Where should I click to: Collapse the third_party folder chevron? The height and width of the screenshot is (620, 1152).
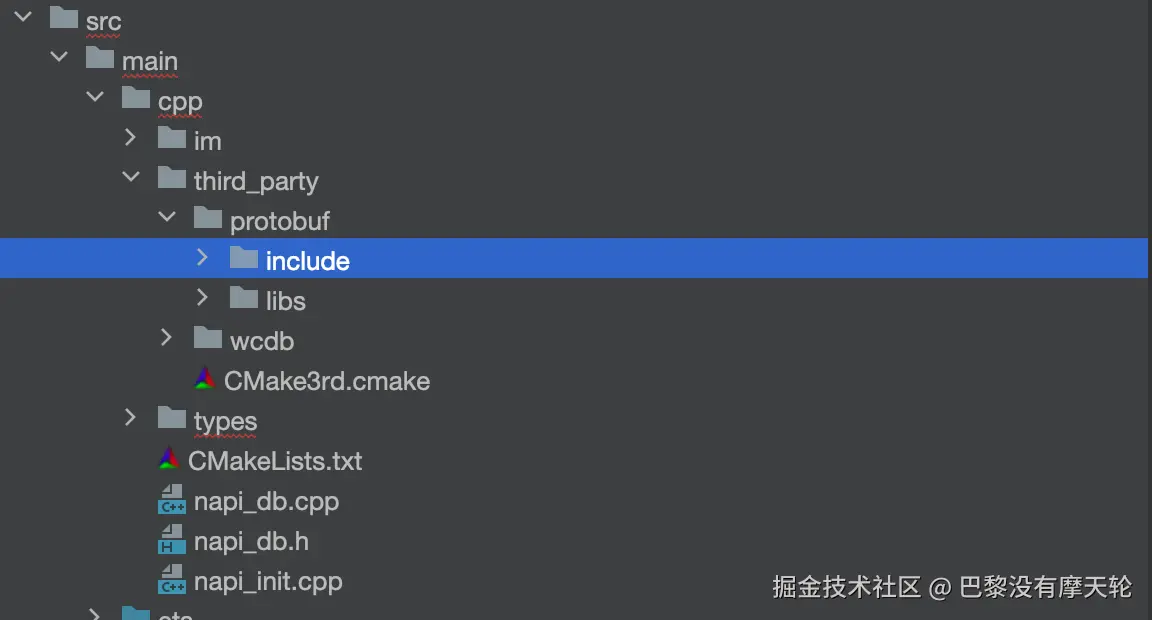pos(131,177)
